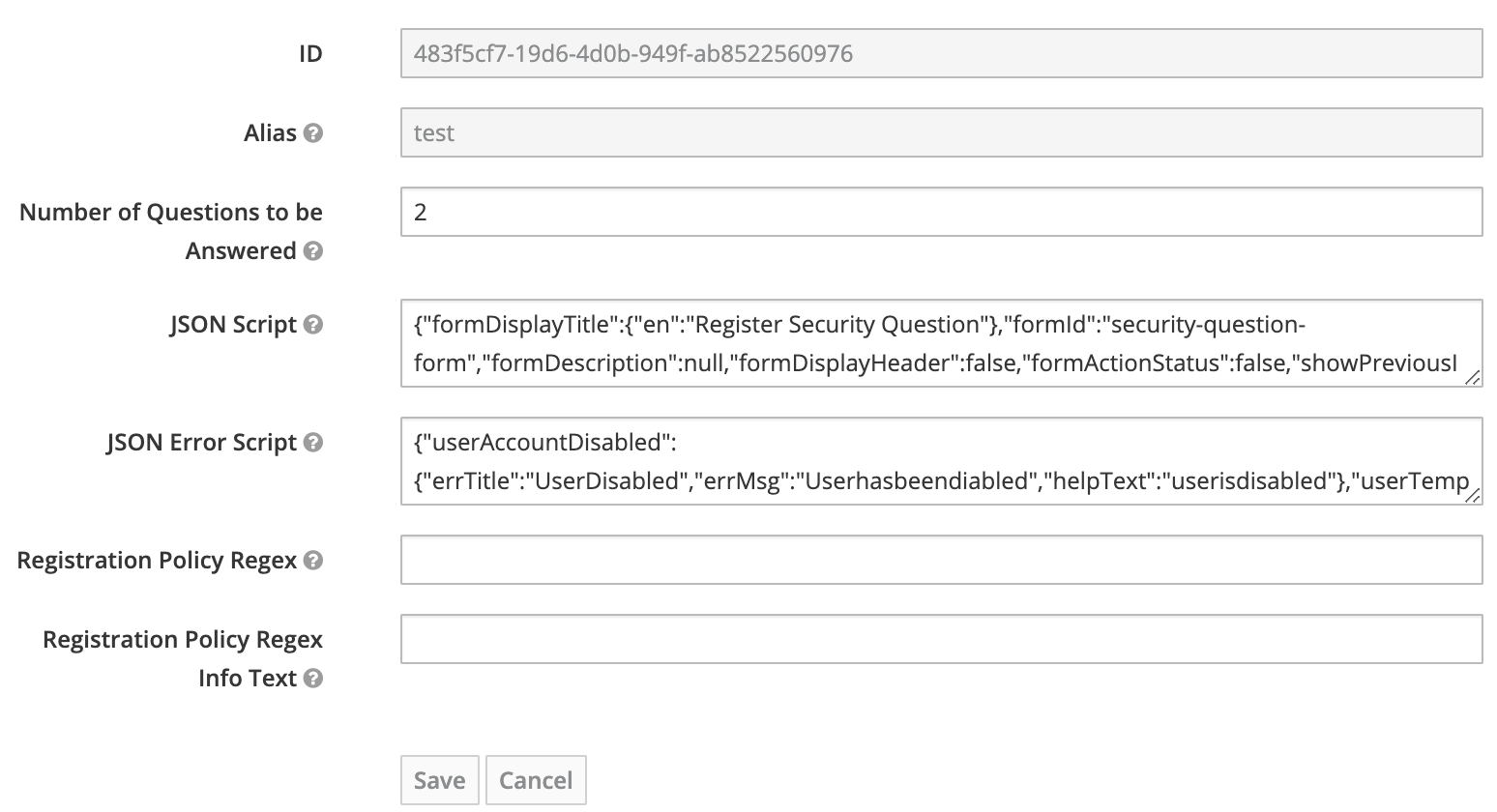Click the Alias label

click(x=270, y=133)
